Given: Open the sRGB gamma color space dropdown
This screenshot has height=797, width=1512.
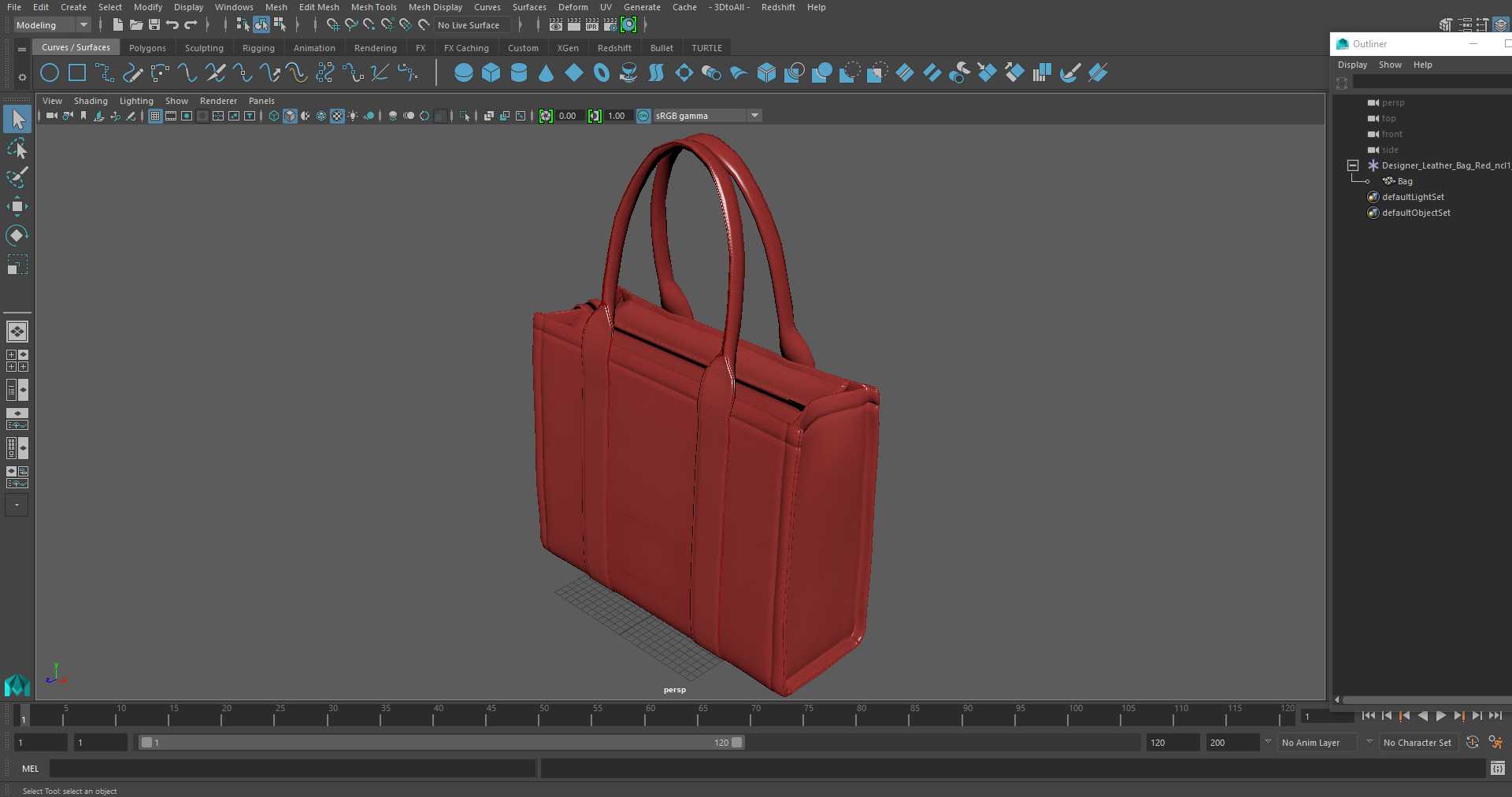Looking at the screenshot, I should [x=707, y=116].
